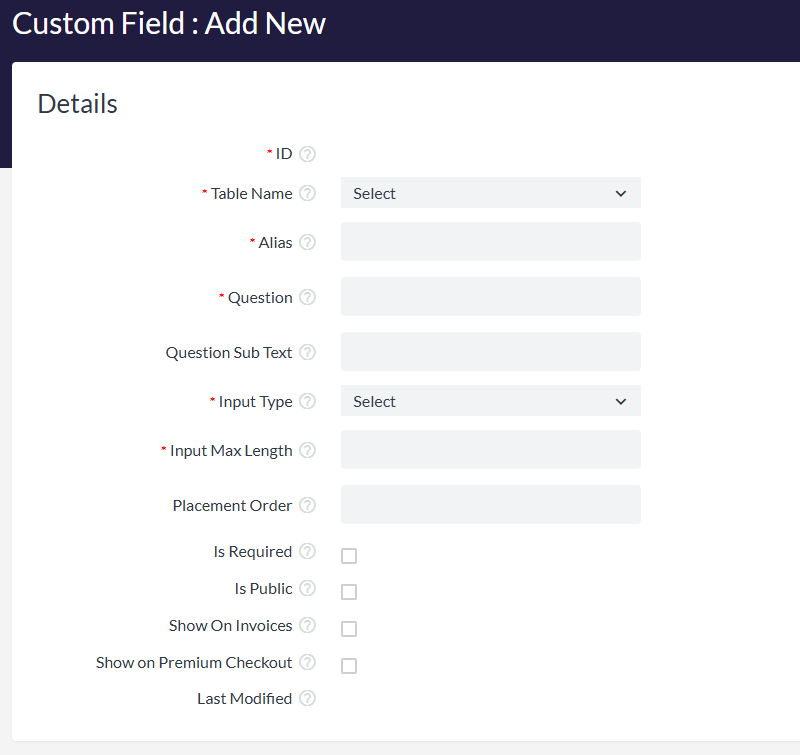The height and width of the screenshot is (755, 800).
Task: Click the Table Name help icon
Action: click(x=307, y=194)
